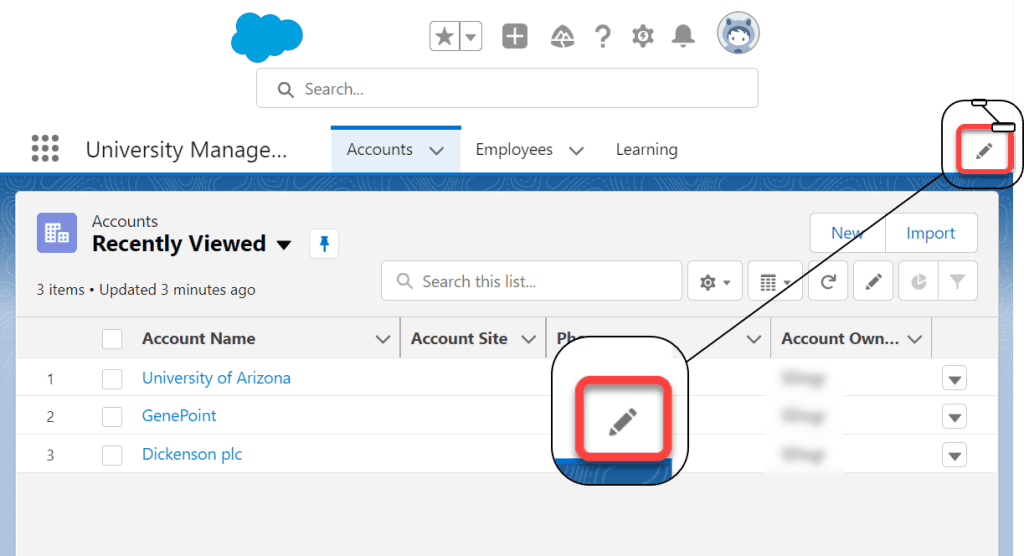Click the Import button
The height and width of the screenshot is (556, 1024).
[931, 233]
